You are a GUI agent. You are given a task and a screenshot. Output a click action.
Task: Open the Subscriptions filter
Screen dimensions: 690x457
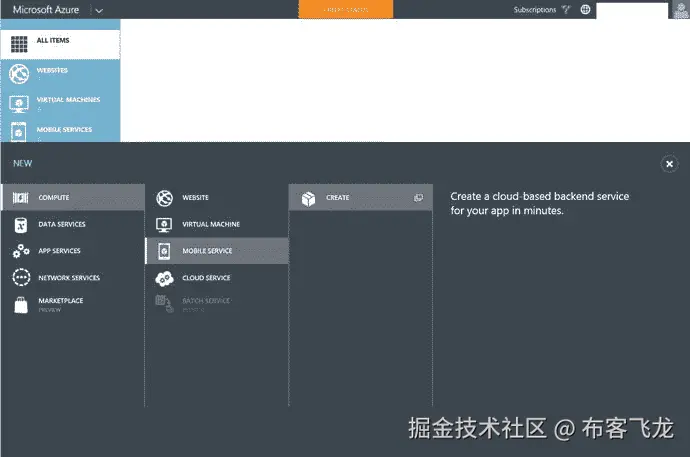click(x=535, y=10)
